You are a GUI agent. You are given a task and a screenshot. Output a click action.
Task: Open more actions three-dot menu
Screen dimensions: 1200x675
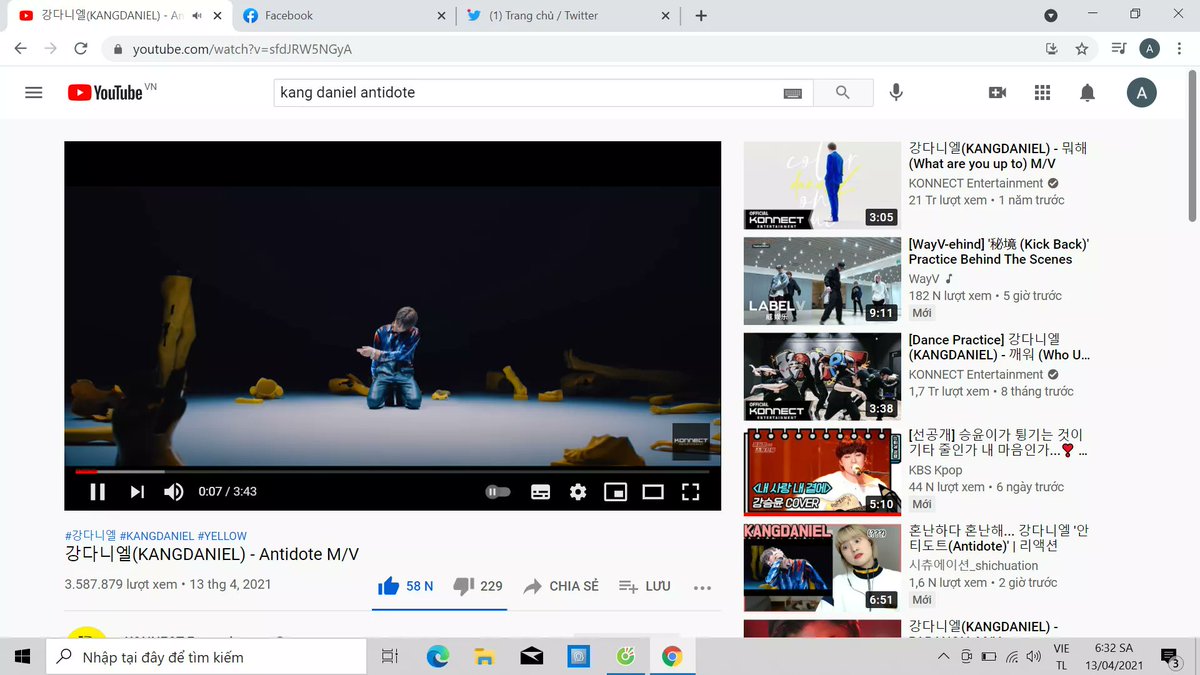click(x=702, y=587)
